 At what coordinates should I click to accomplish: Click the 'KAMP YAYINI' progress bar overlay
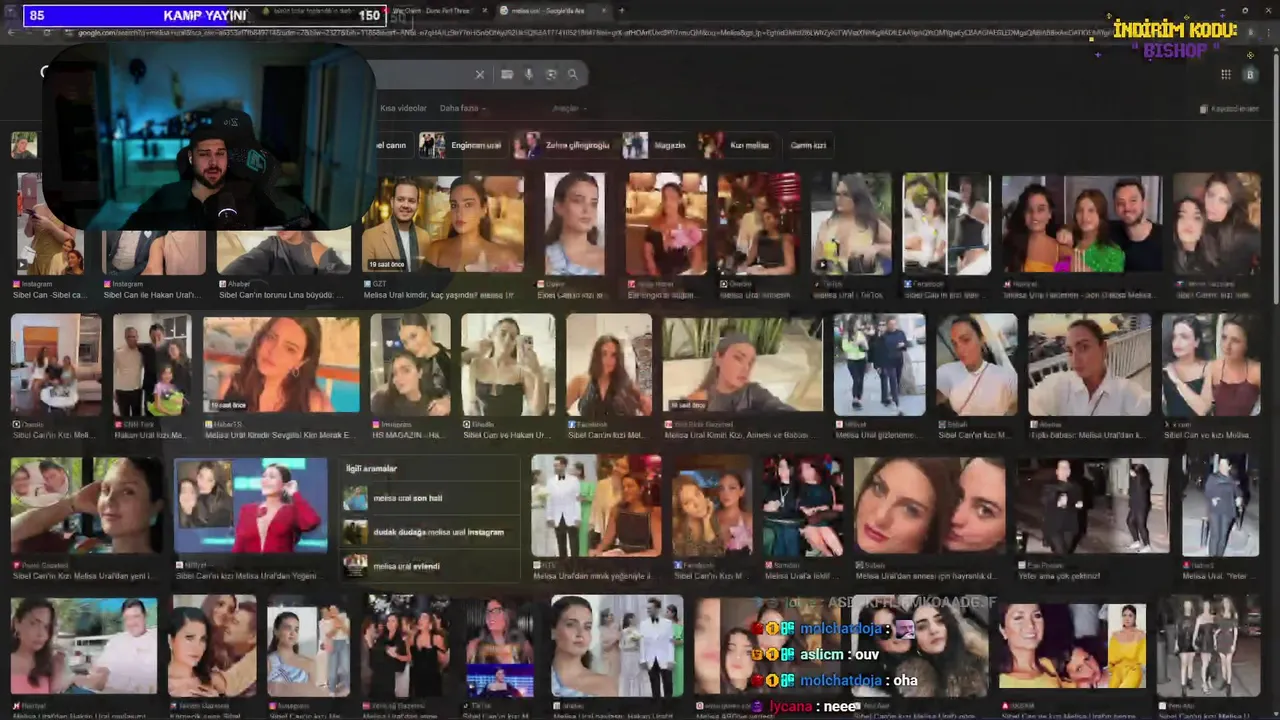click(x=204, y=15)
